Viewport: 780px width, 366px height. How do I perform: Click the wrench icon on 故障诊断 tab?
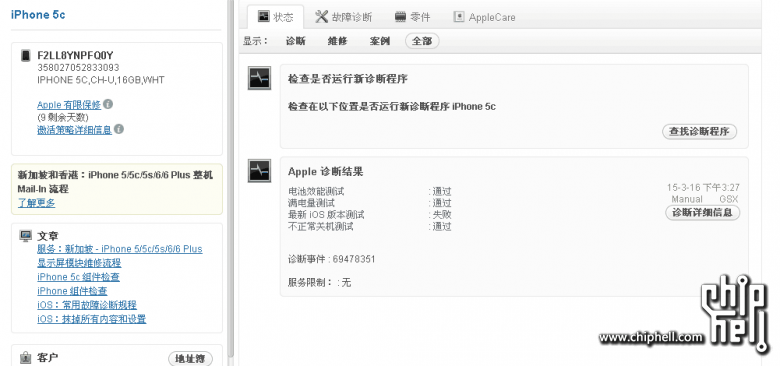pyautogui.click(x=321, y=16)
